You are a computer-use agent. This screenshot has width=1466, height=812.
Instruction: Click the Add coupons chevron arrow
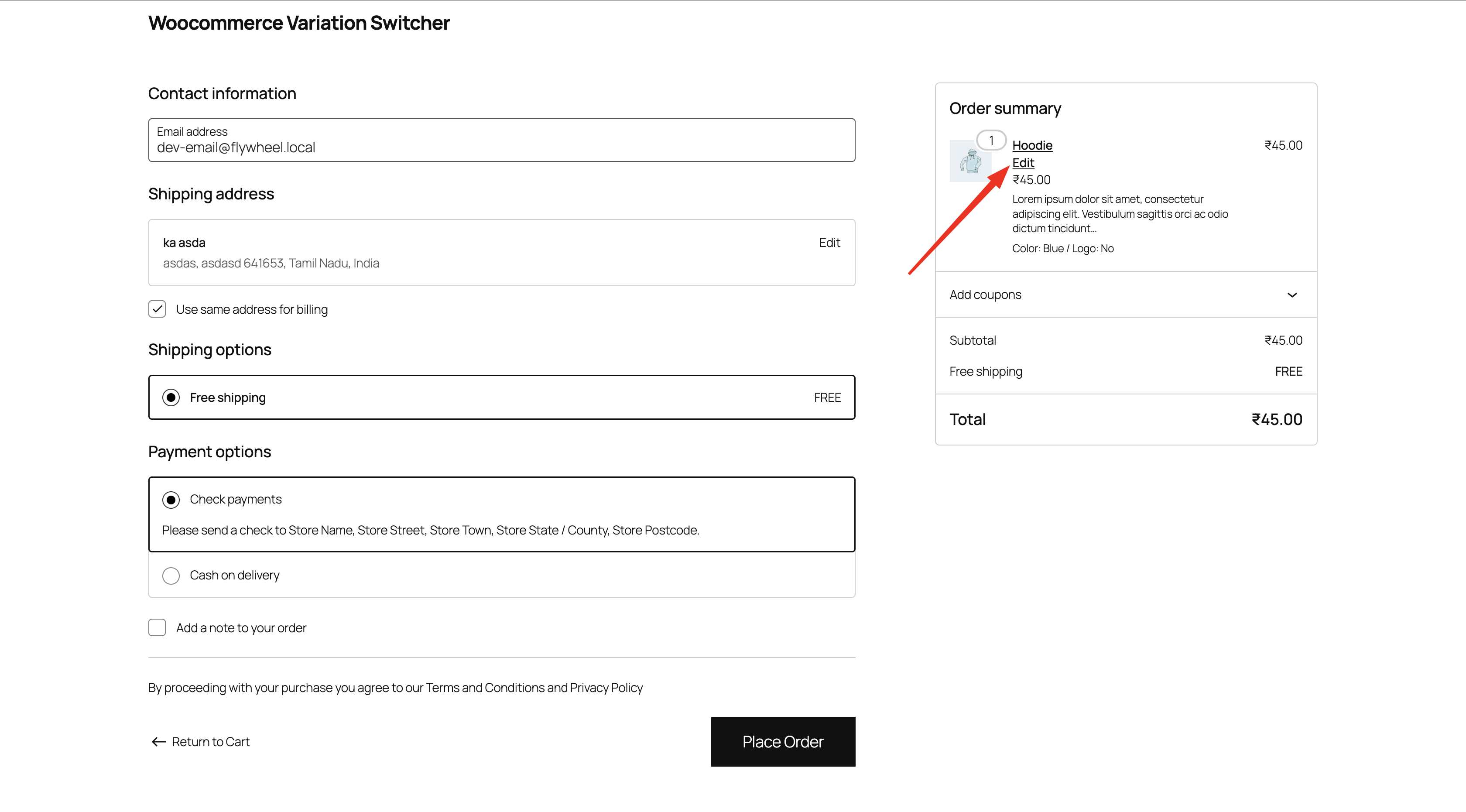point(1292,295)
